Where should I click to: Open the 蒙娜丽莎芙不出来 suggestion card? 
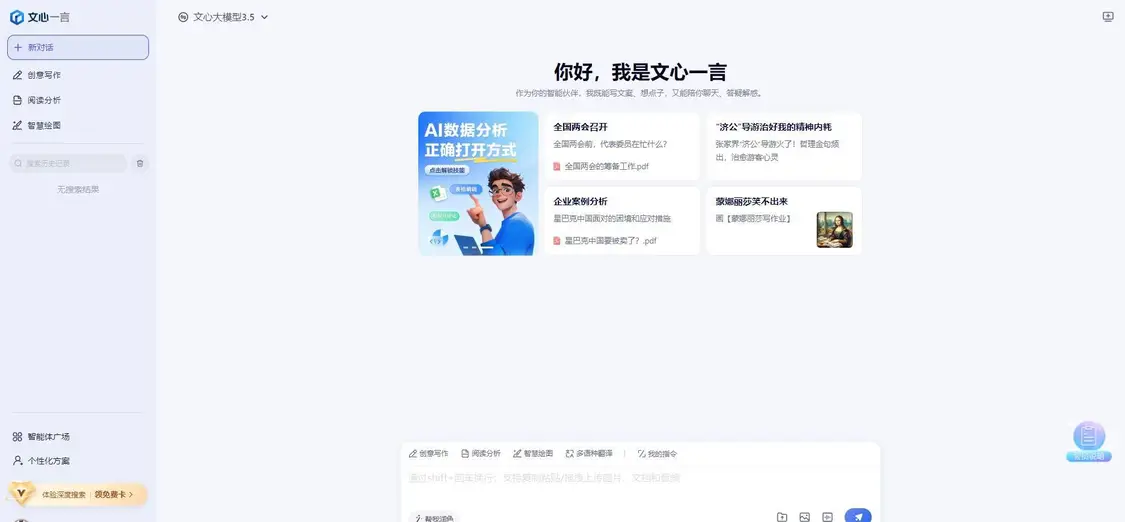click(x=783, y=221)
